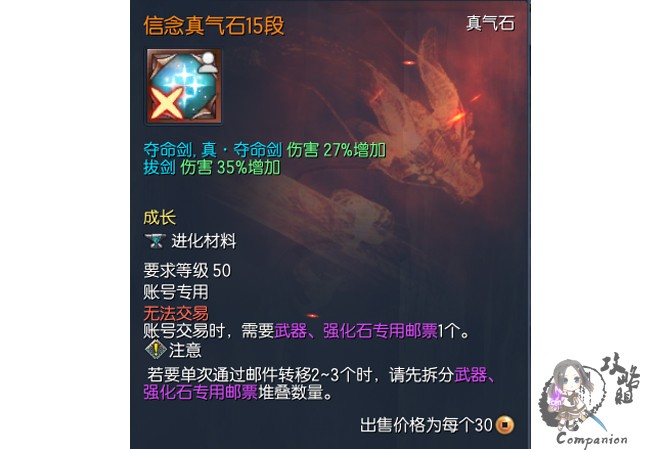Click the 成长 section heading
This screenshot has width=650, height=450.
coord(160,218)
